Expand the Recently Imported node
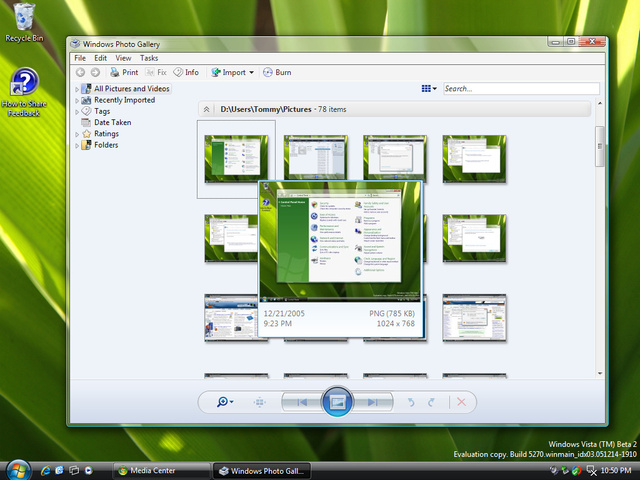Image resolution: width=640 pixels, height=480 pixels. [77, 100]
